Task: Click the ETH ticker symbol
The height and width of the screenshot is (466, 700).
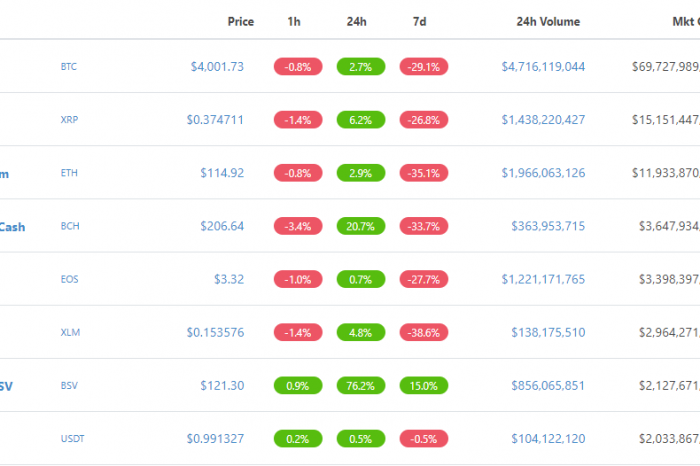Action: (x=69, y=173)
